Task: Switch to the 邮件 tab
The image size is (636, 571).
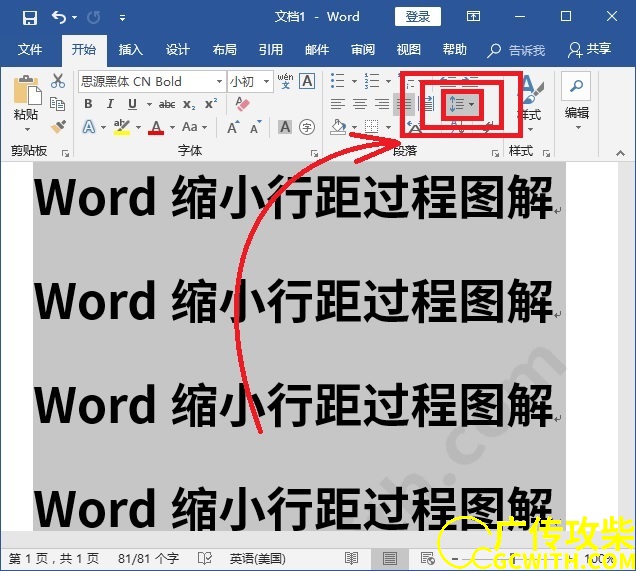Action: tap(317, 49)
